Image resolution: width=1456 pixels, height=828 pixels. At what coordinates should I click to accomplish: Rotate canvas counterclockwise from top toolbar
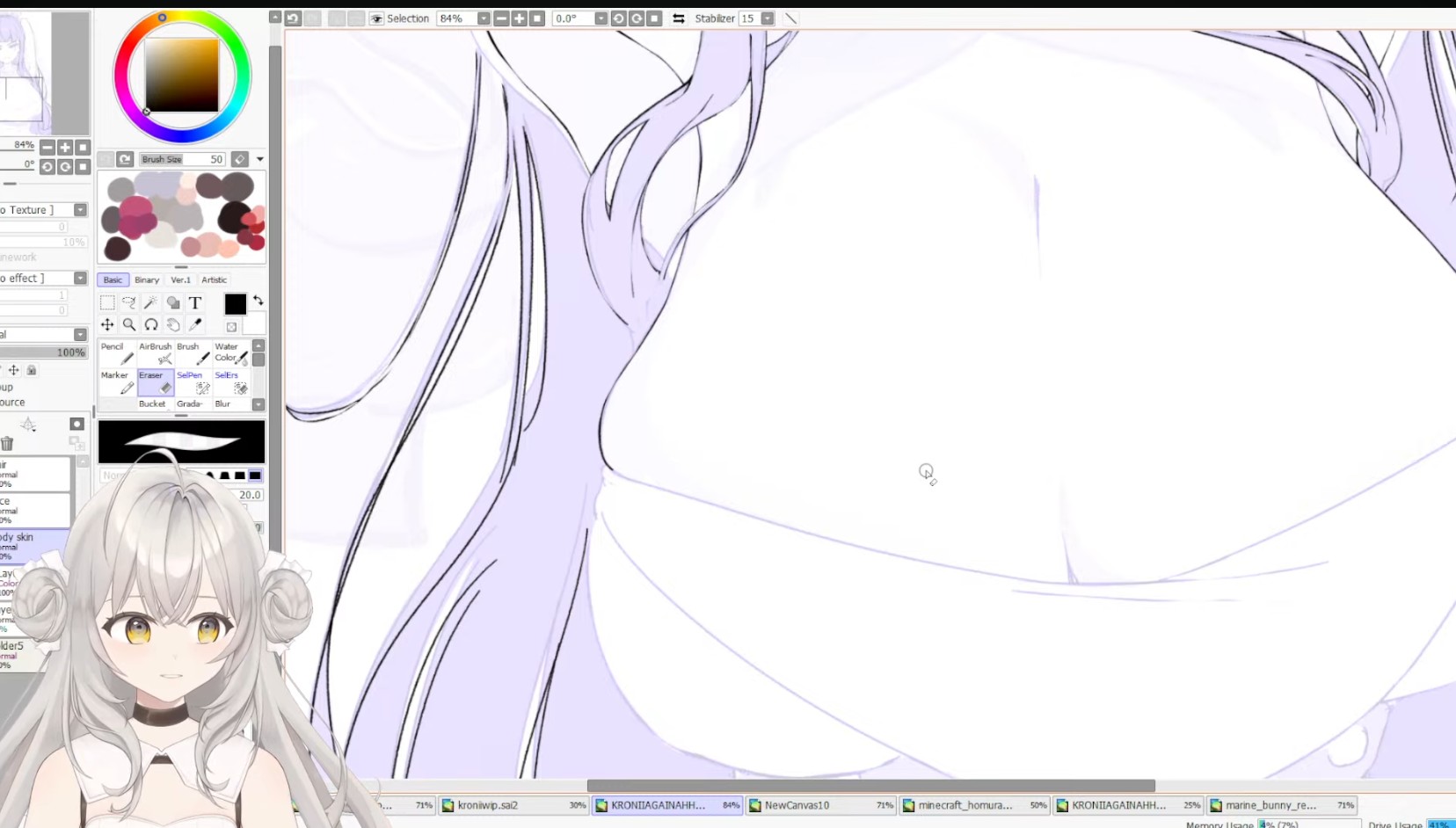[619, 18]
